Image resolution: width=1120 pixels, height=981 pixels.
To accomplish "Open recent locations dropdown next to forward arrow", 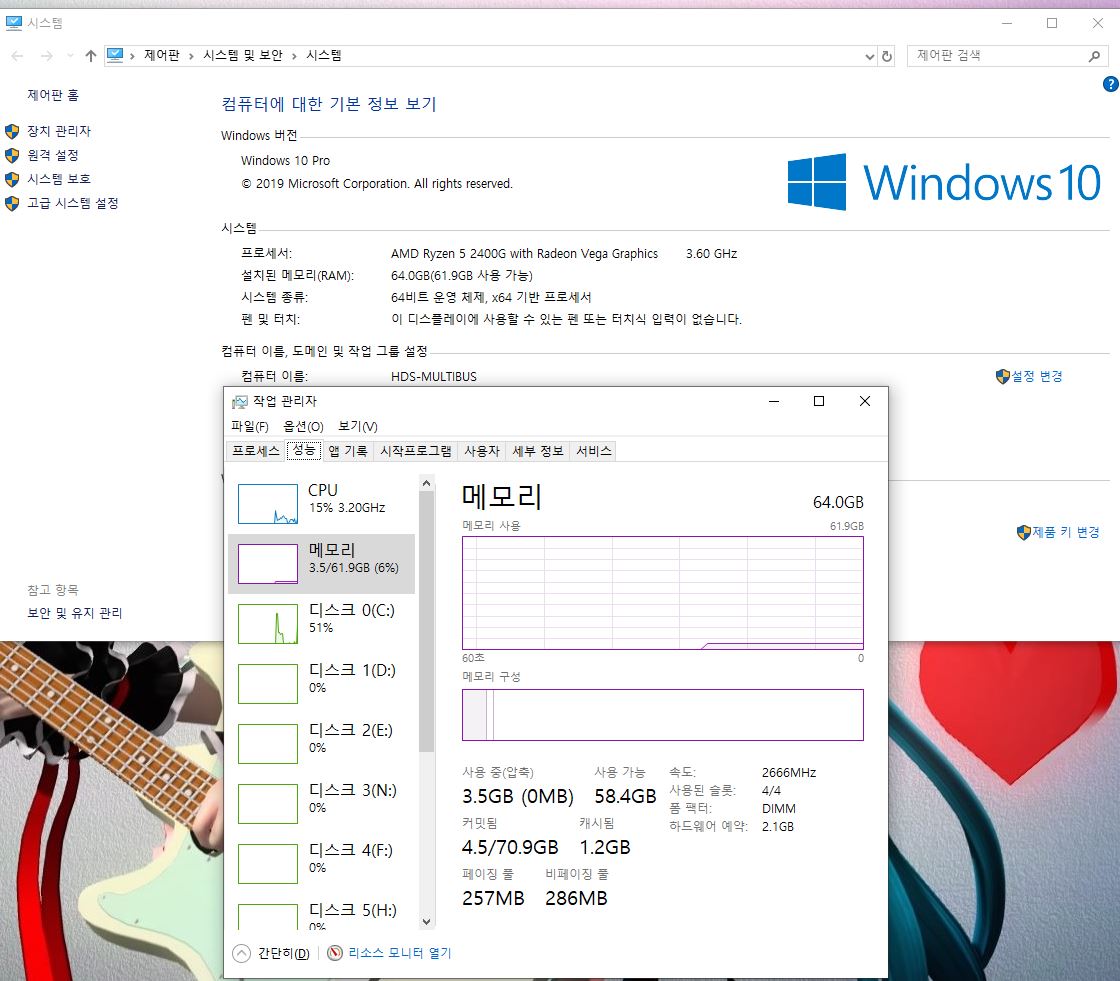I will pyautogui.click(x=70, y=56).
